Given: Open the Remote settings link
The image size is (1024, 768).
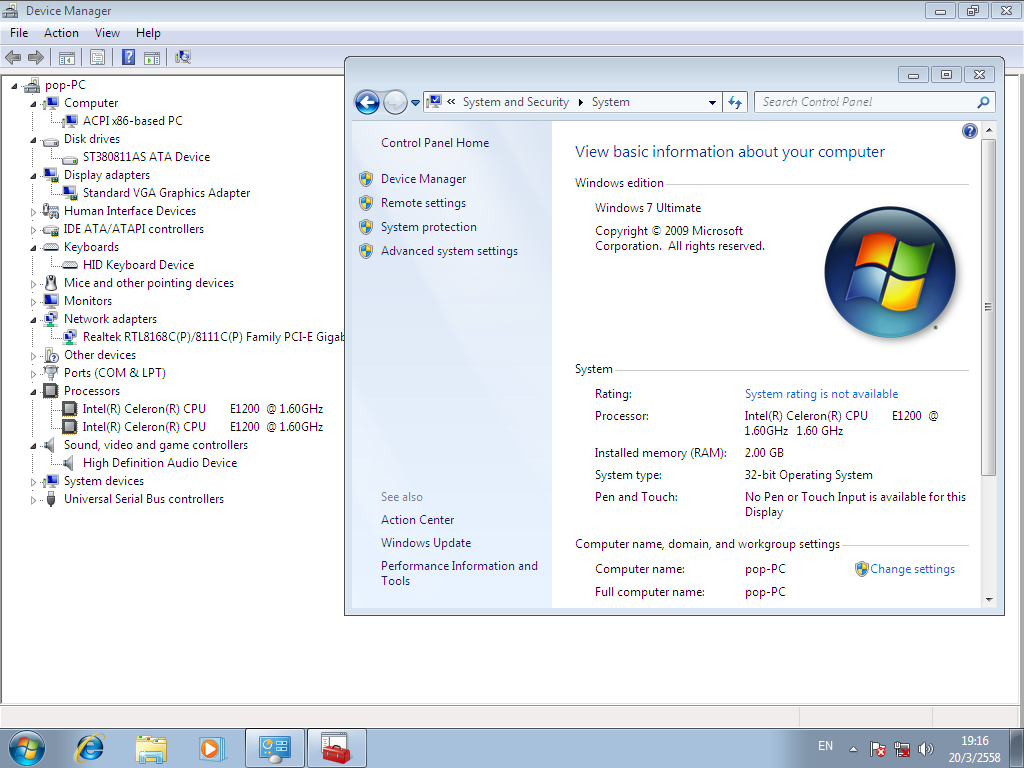Looking at the screenshot, I should pyautogui.click(x=423, y=203).
